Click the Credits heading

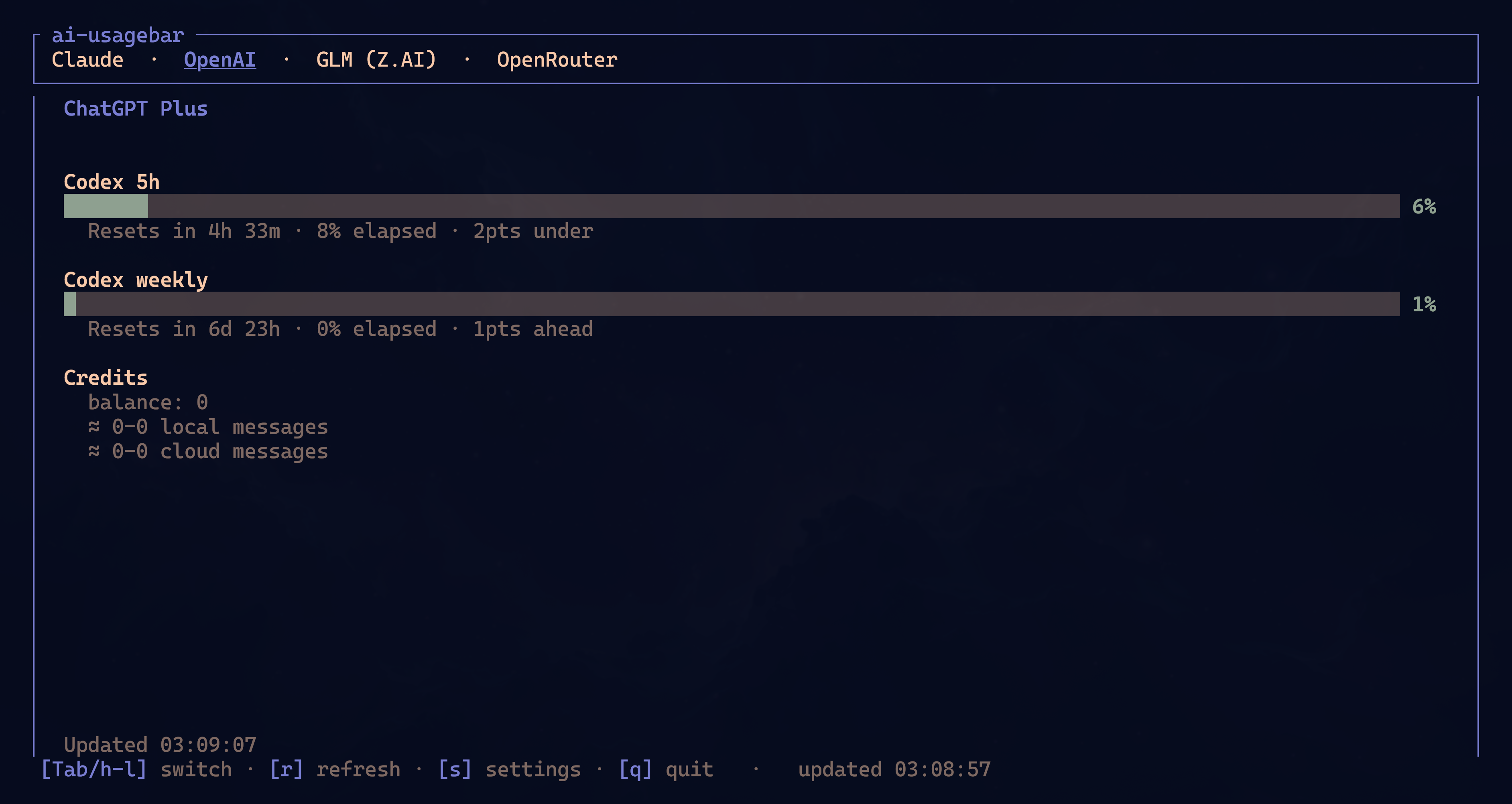click(106, 378)
